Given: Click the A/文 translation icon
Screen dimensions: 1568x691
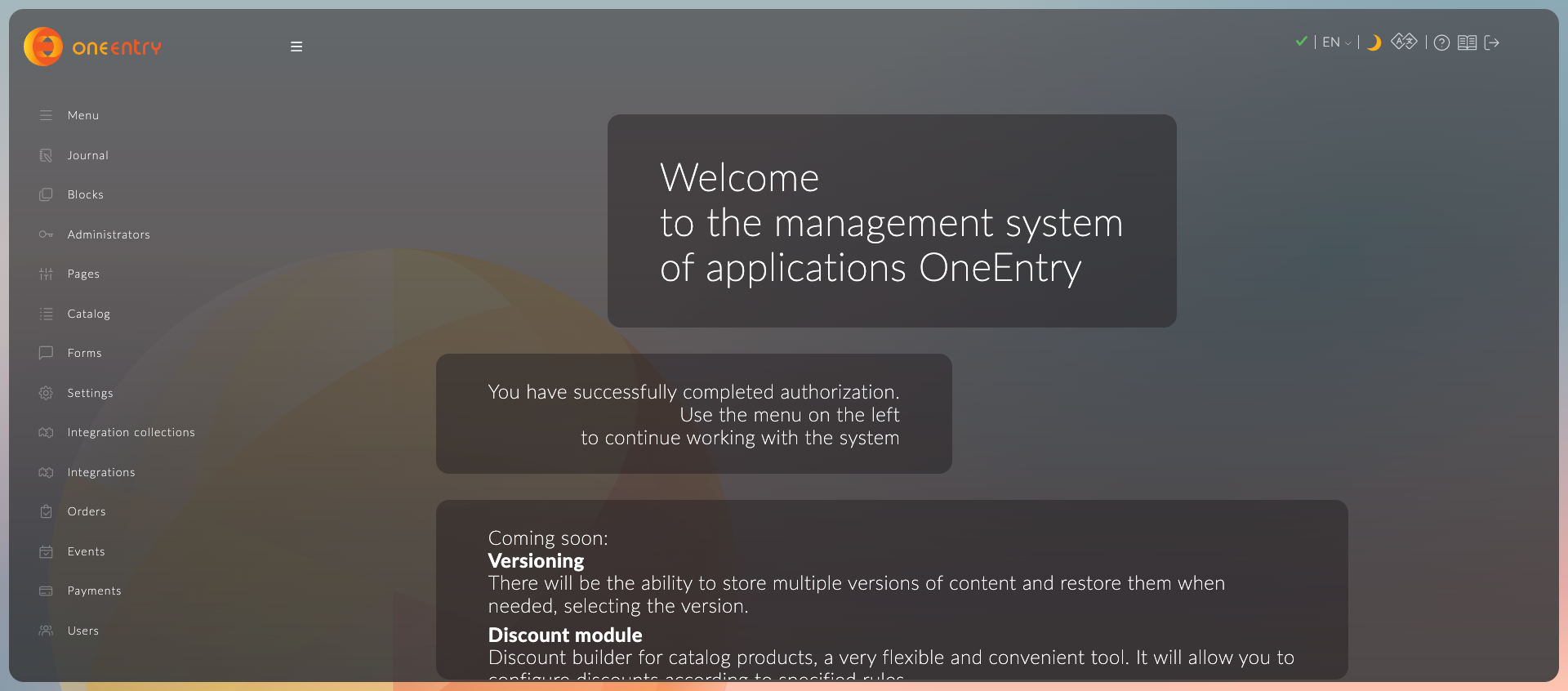Looking at the screenshot, I should [1404, 42].
